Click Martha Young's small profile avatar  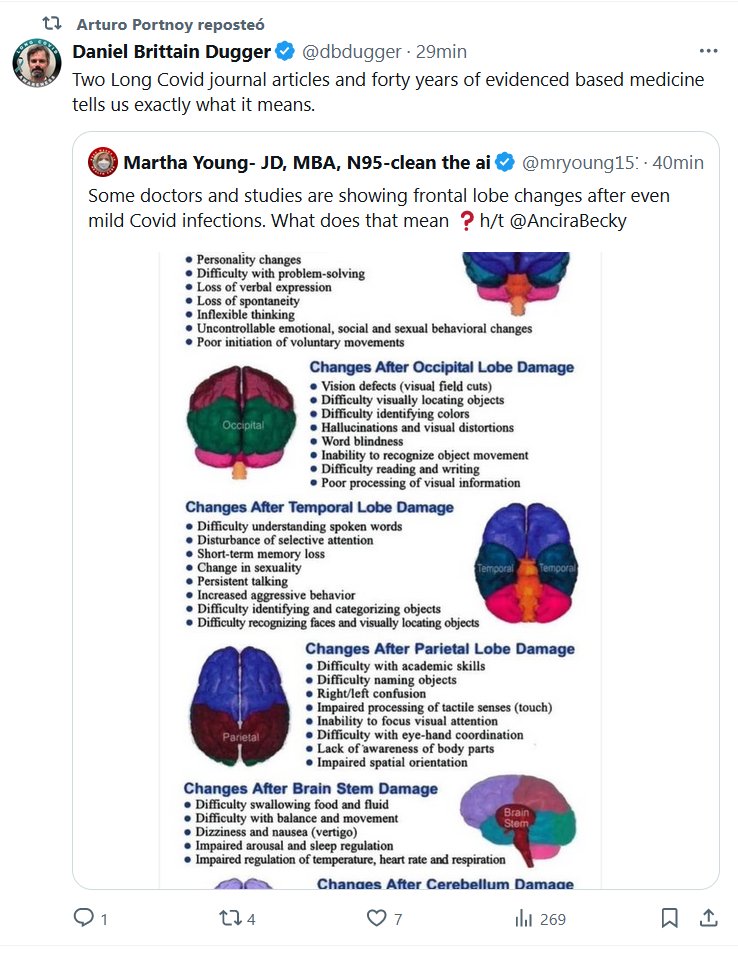(x=102, y=161)
